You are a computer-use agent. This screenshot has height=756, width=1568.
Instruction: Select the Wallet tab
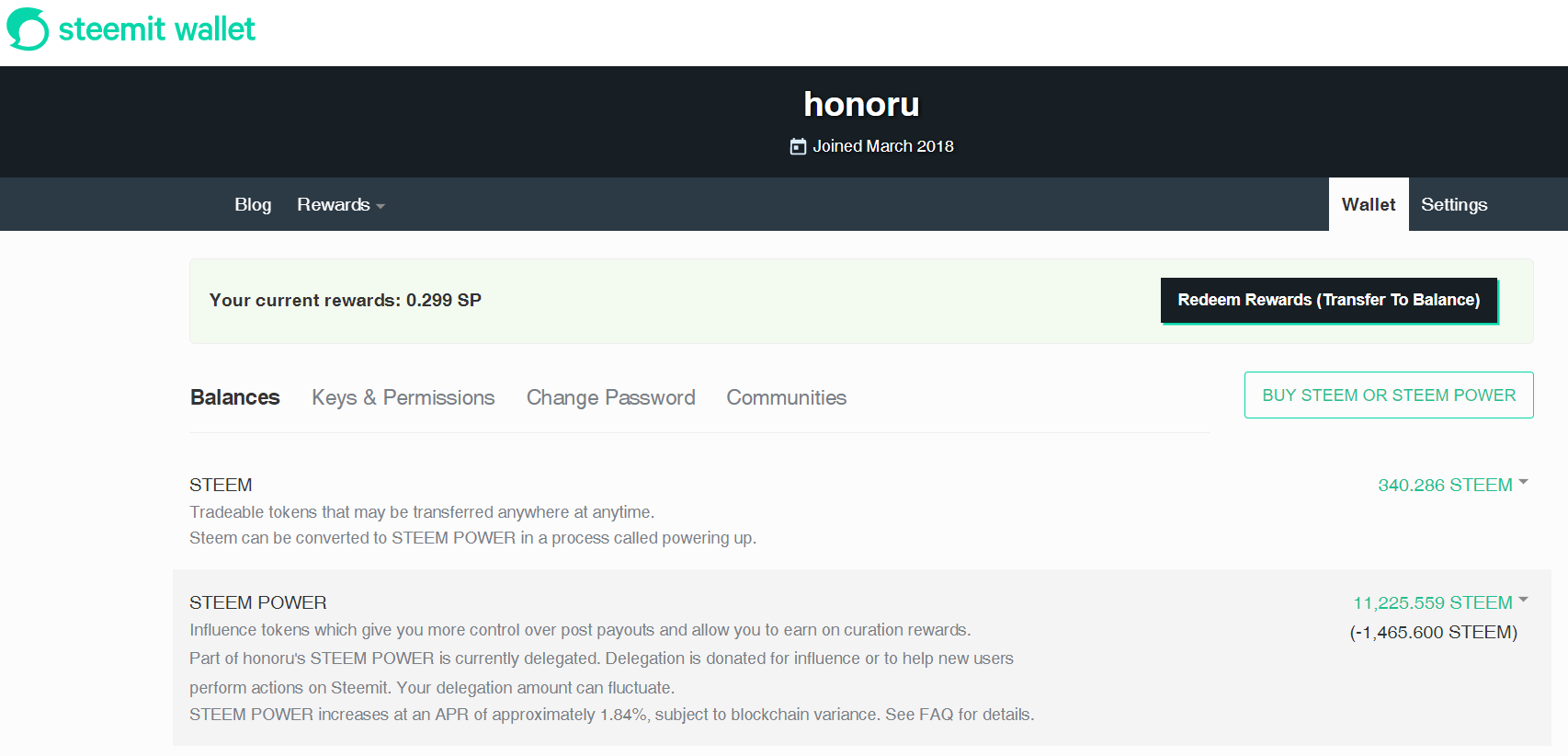click(x=1369, y=204)
